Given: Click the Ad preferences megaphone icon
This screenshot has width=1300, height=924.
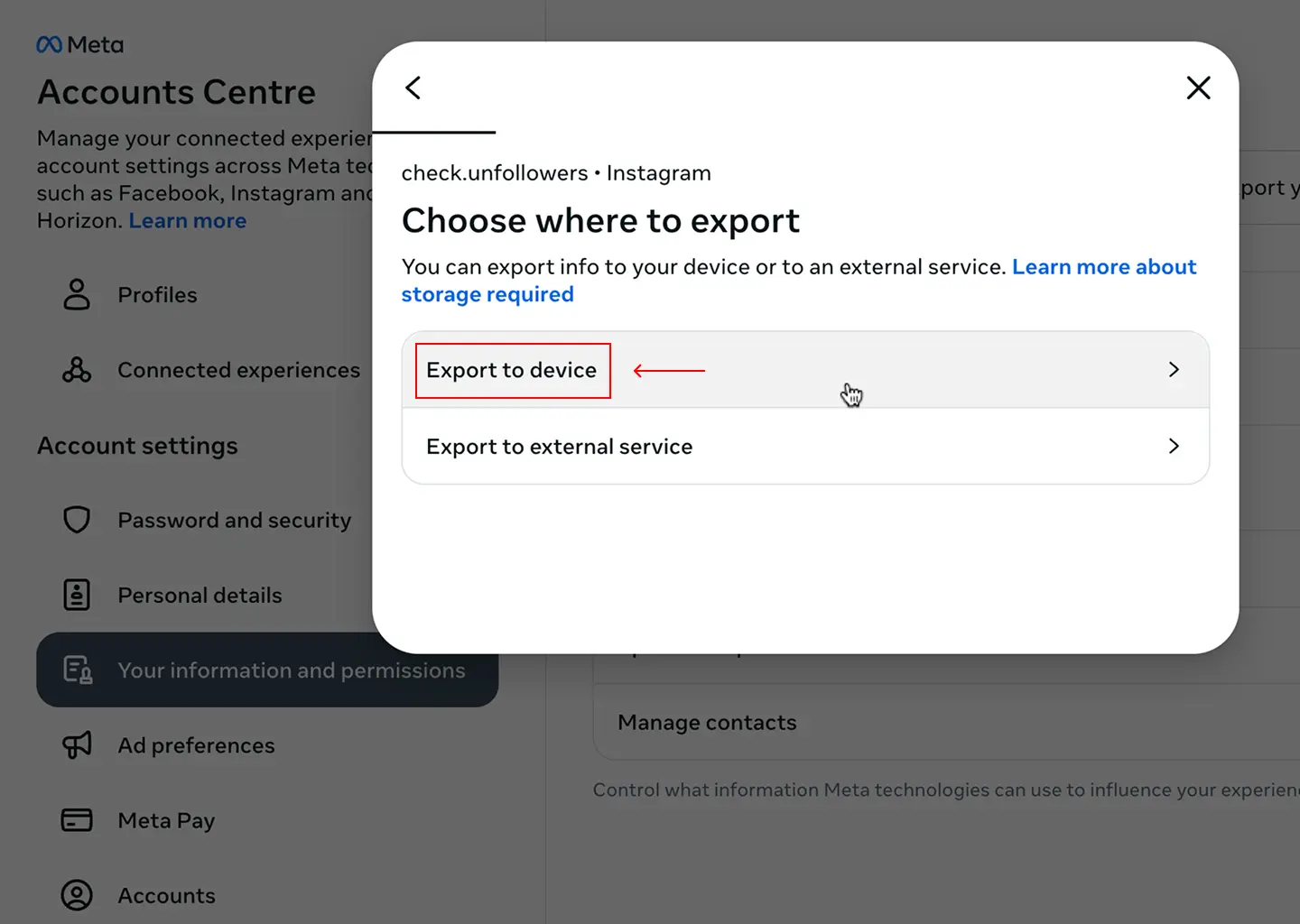Looking at the screenshot, I should [77, 745].
